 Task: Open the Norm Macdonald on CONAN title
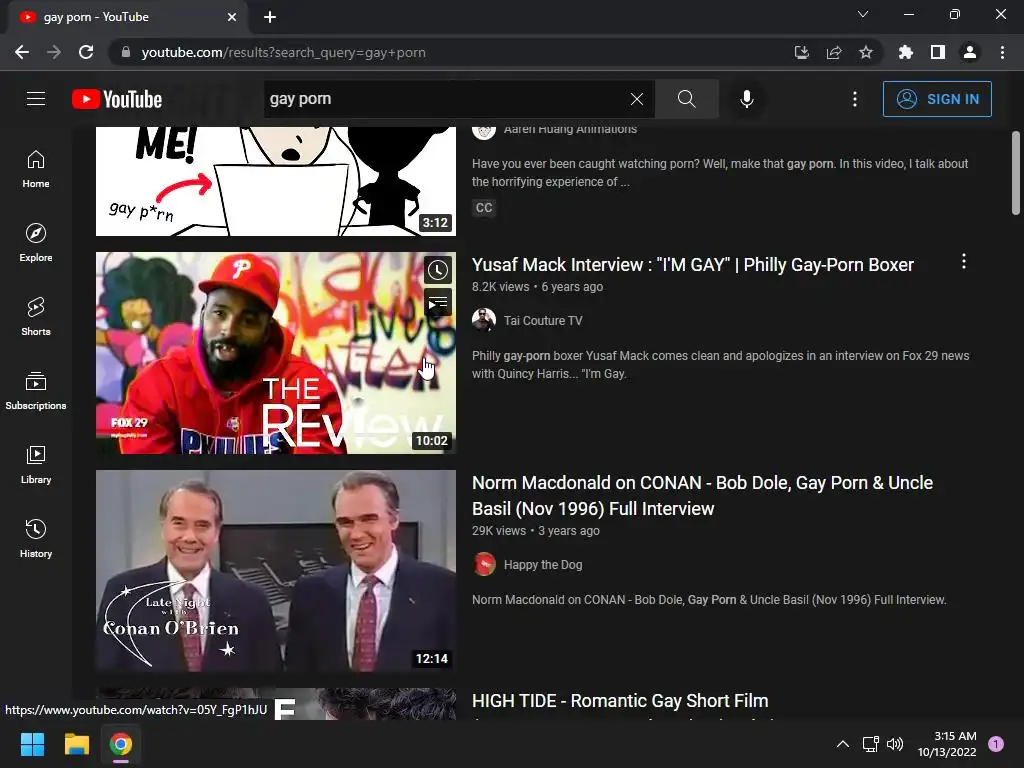(703, 496)
